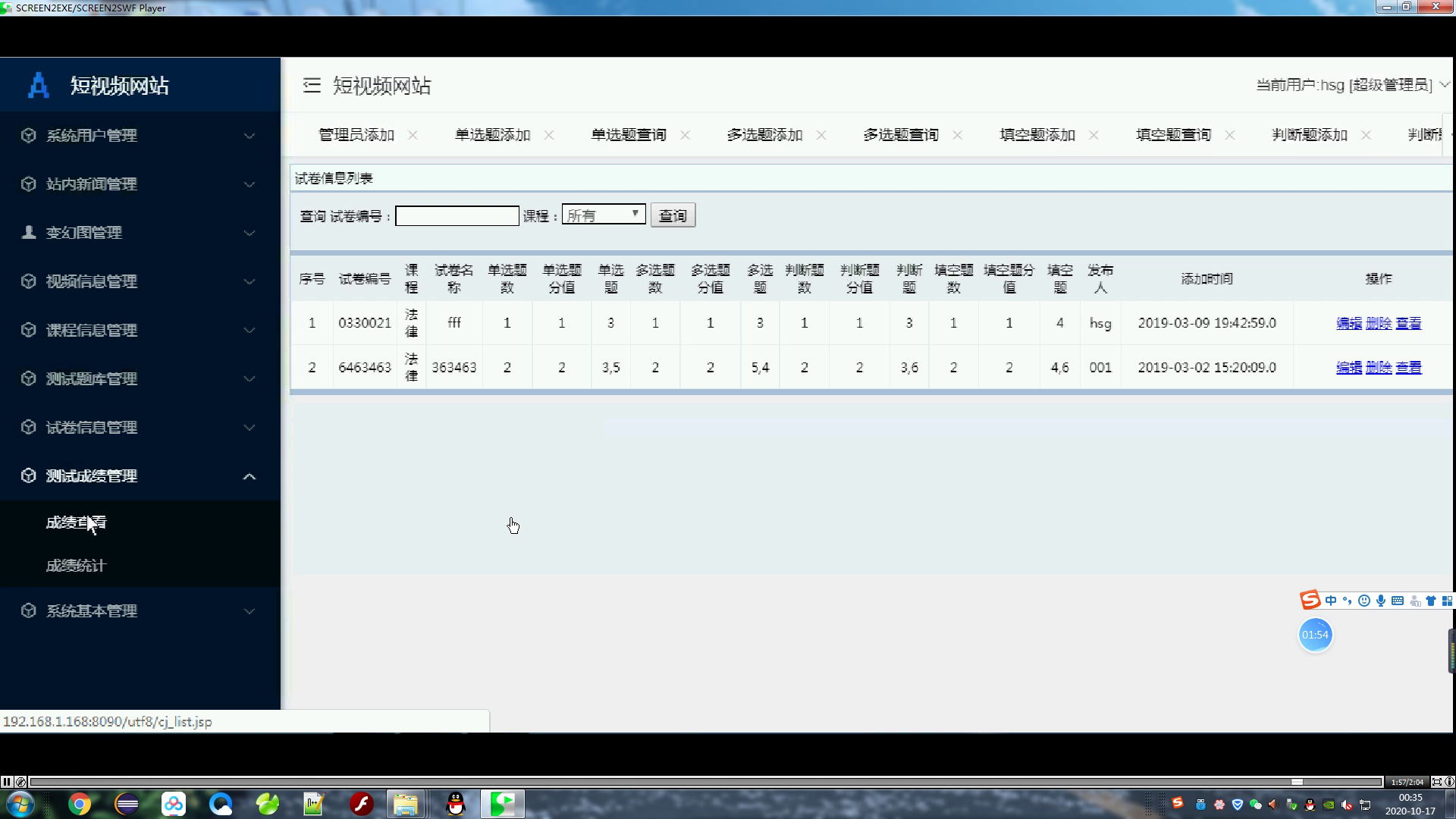This screenshot has width=1456, height=819.
Task: Click 删除 link for paper 0330021
Action: click(x=1379, y=323)
